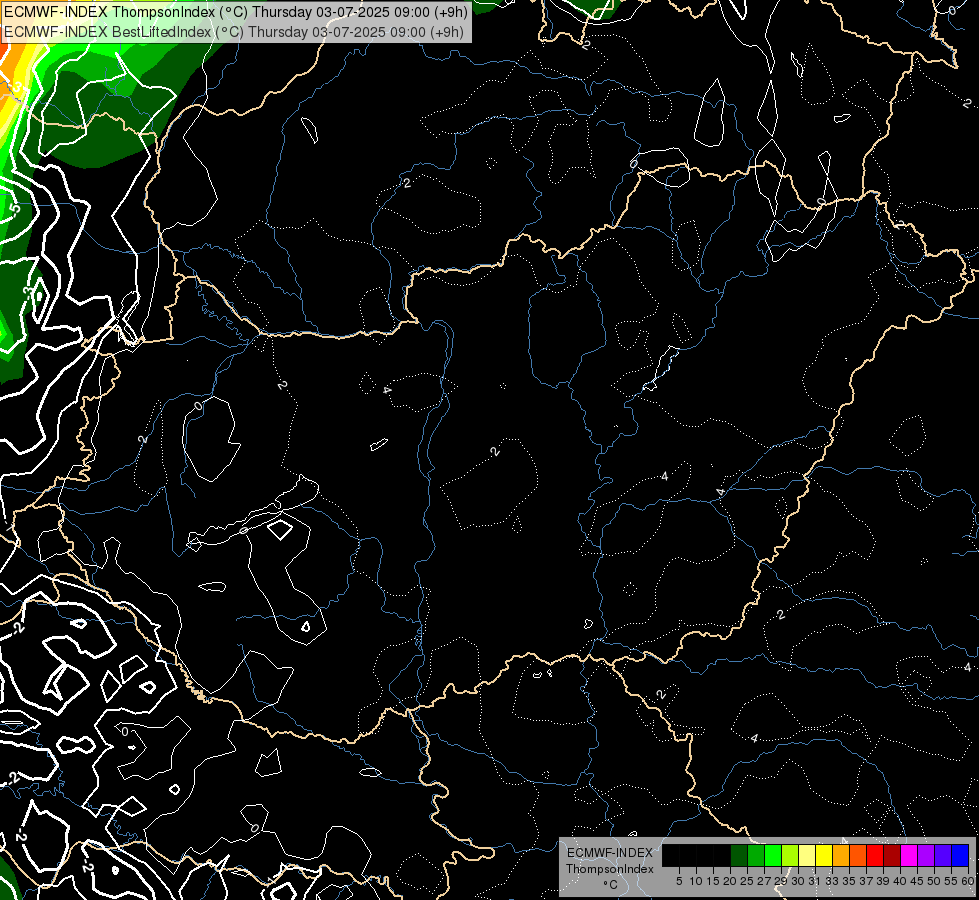The image size is (979, 900).
Task: Pick the orange 33–35 legend swatch
Action: [x=841, y=855]
